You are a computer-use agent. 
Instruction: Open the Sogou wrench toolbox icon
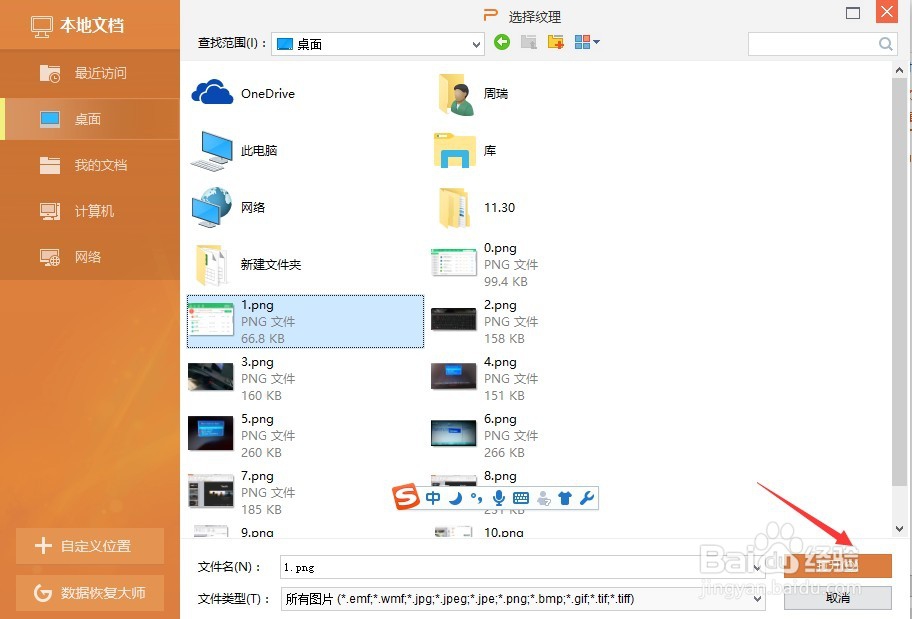point(587,498)
